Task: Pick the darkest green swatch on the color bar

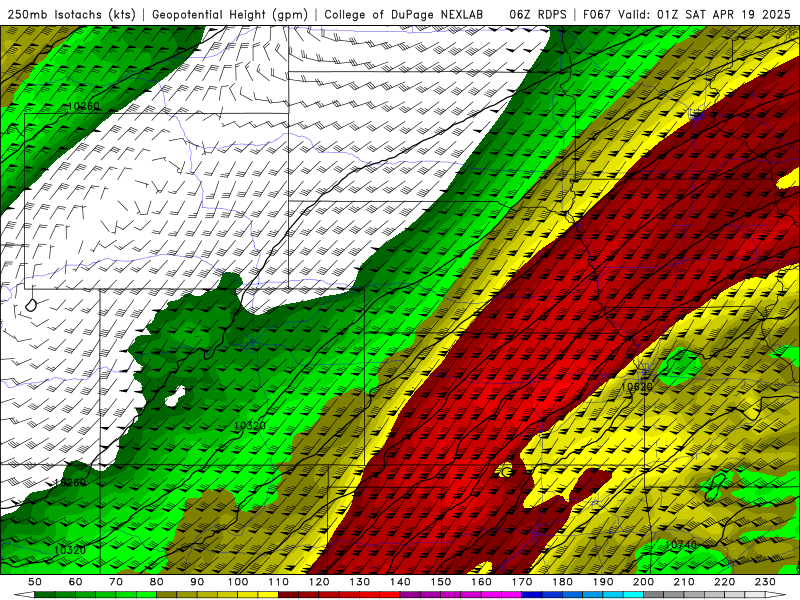Action: point(45,594)
